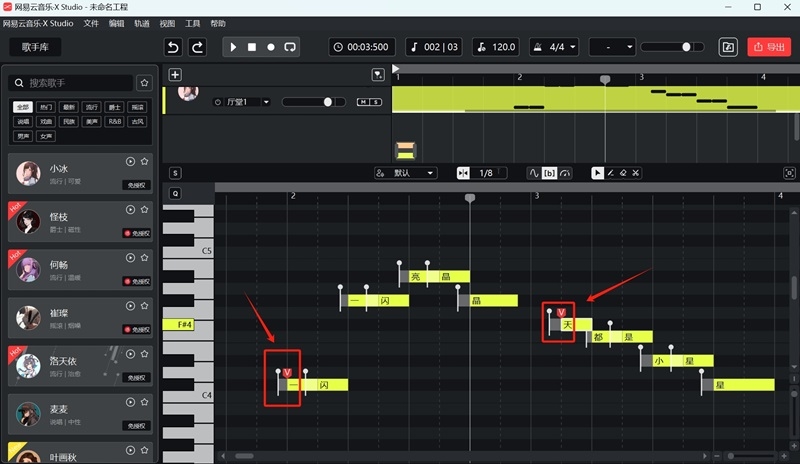The image size is (800, 464).
Task: Click the Q quantize button
Action: (x=175, y=193)
